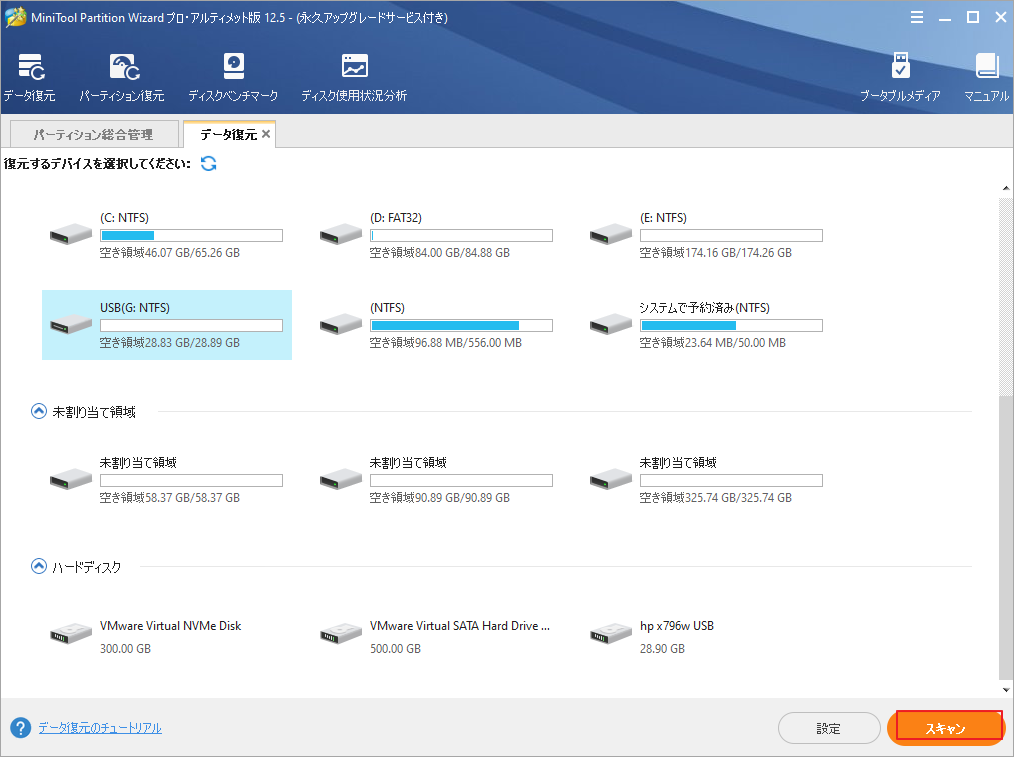Click 空き領域46.07 GB/65.26 GB text
The width and height of the screenshot is (1014, 757).
click(170, 253)
